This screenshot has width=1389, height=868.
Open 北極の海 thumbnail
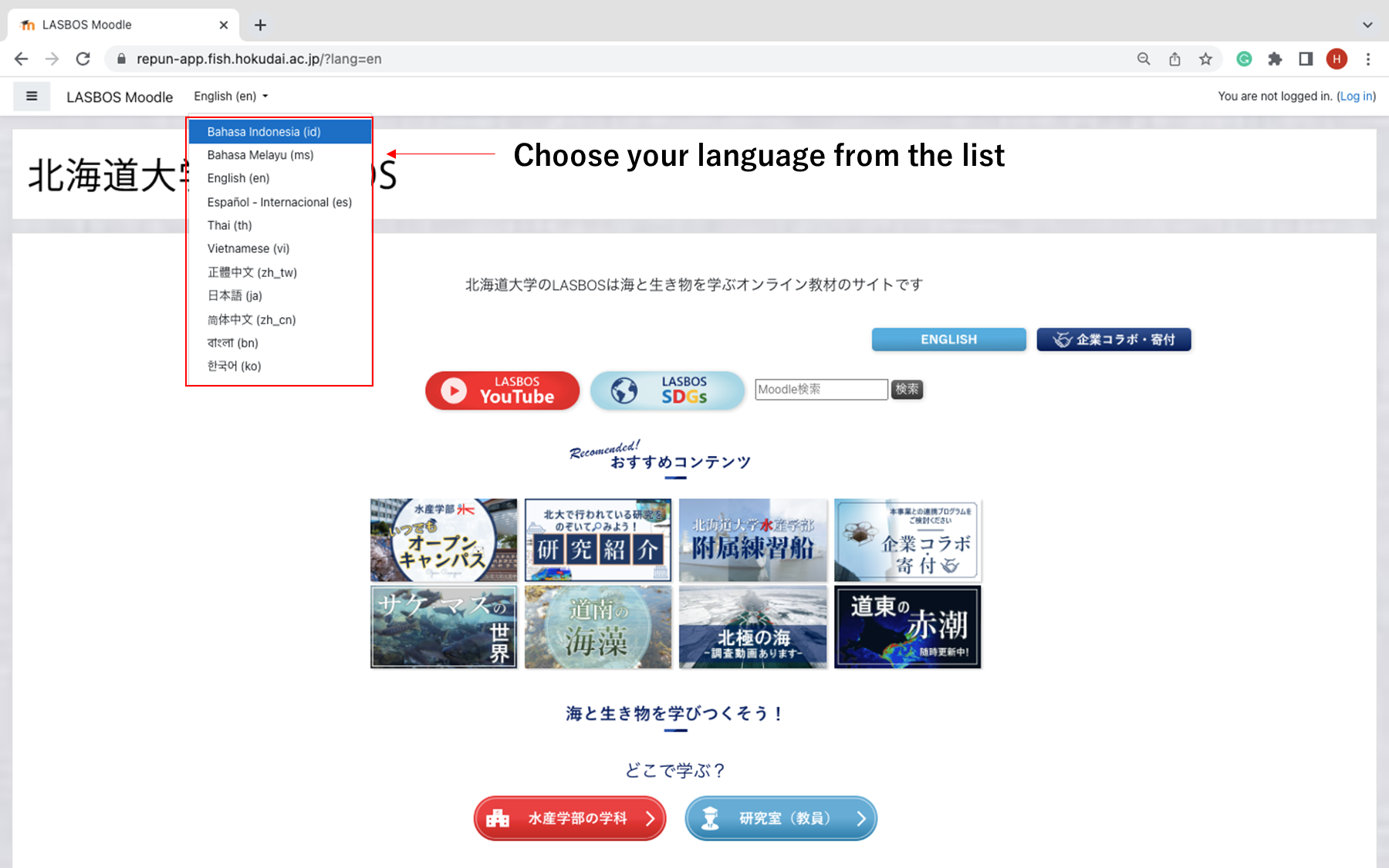pyautogui.click(x=753, y=627)
